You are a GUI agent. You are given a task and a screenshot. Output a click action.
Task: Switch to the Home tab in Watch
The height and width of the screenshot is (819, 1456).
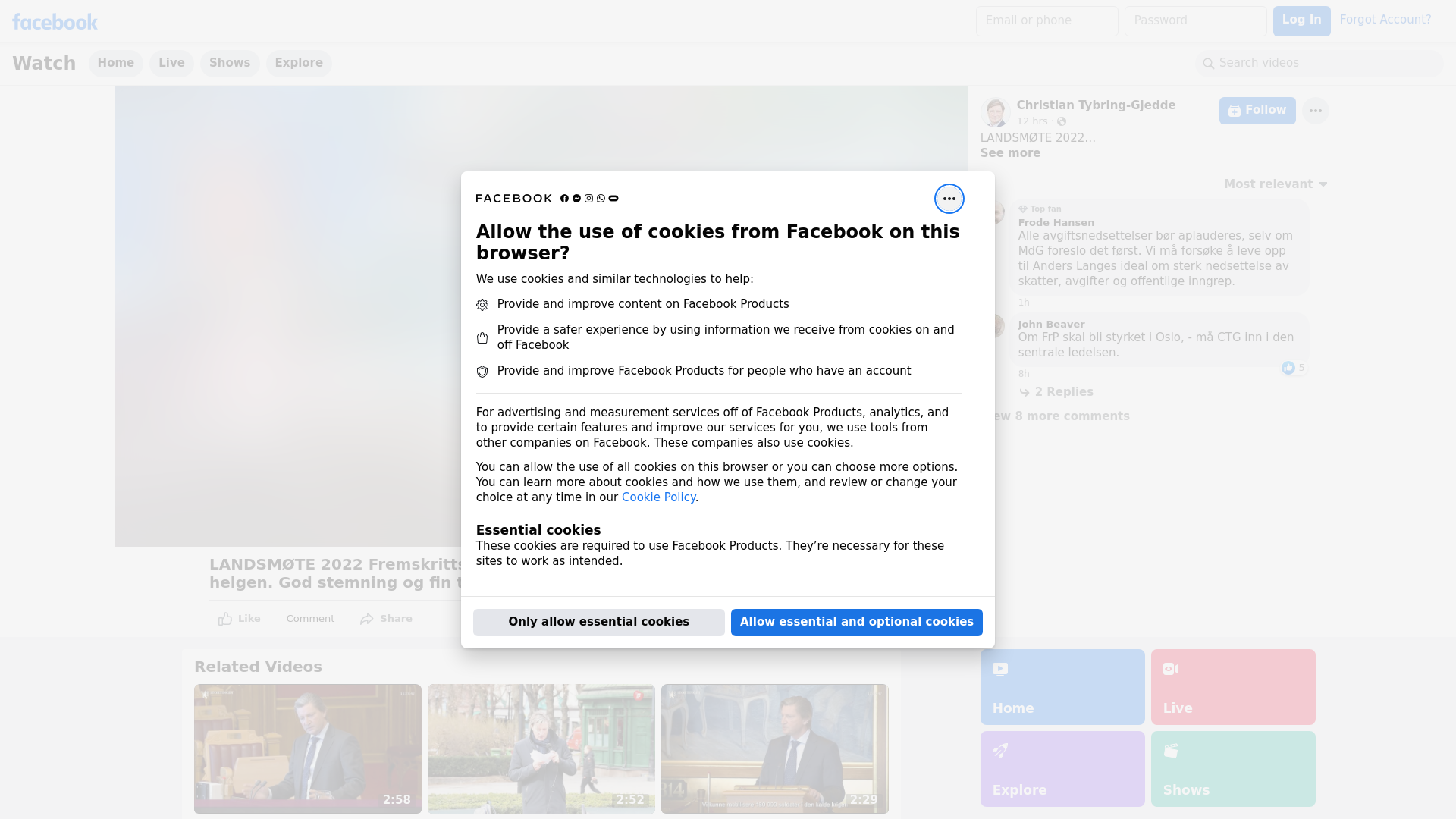(115, 64)
